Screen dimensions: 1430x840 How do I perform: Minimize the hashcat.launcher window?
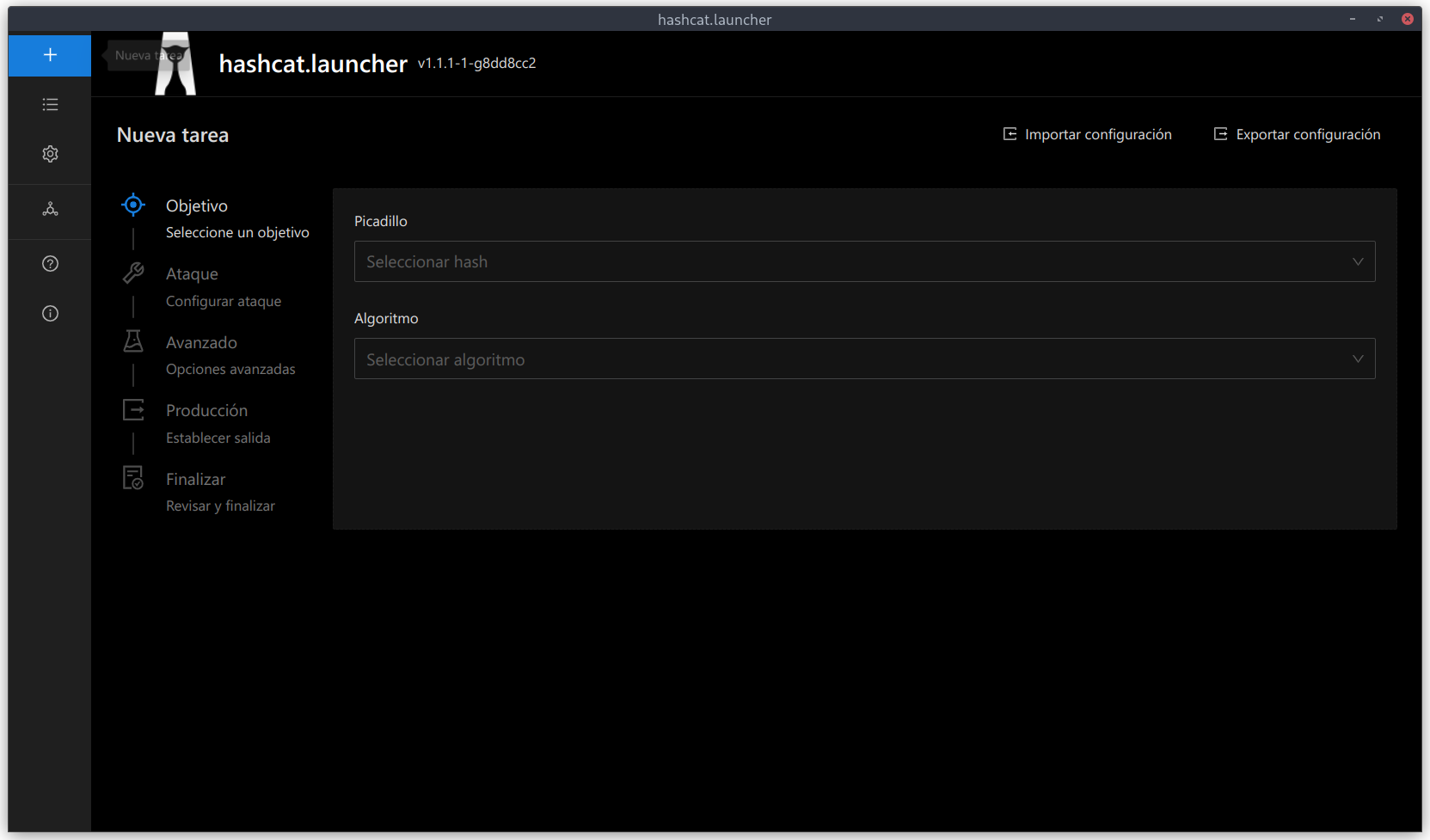(x=1353, y=19)
